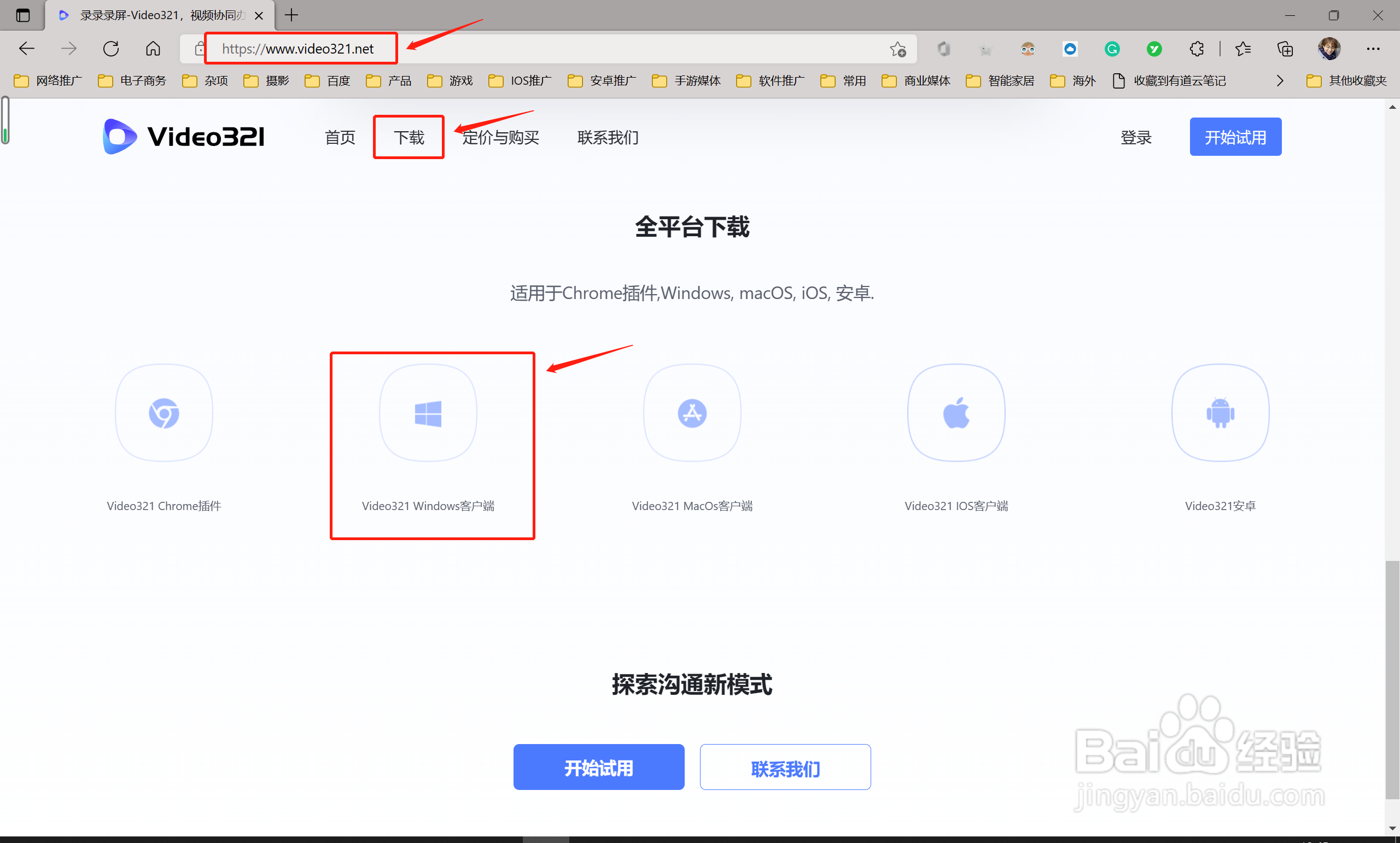Open browser settings and more menu
Viewport: 1400px width, 843px height.
tap(1373, 49)
